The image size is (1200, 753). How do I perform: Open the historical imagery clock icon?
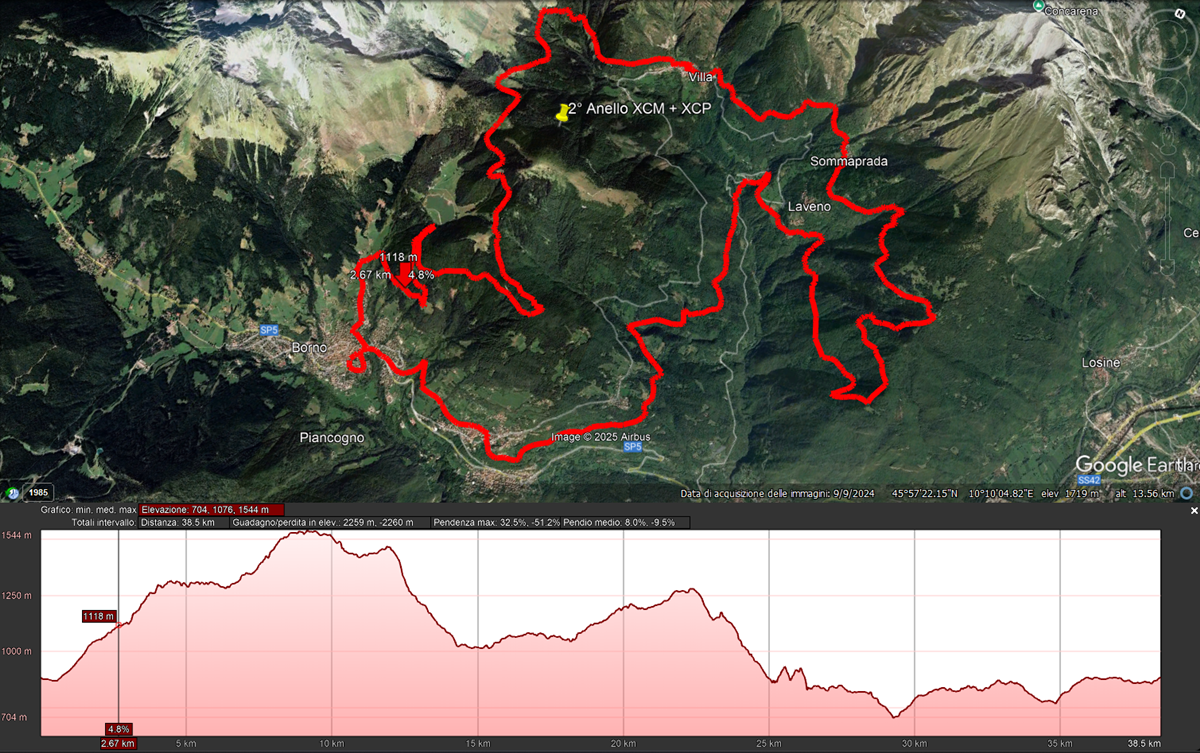pos(14,492)
